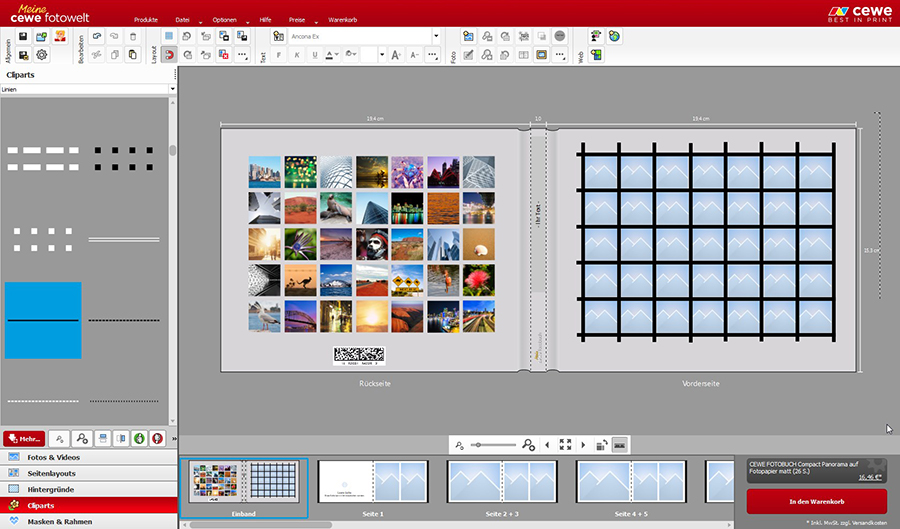This screenshot has width=900, height=529.
Task: Click the previous page arrow in zoom bar
Action: tap(547, 444)
